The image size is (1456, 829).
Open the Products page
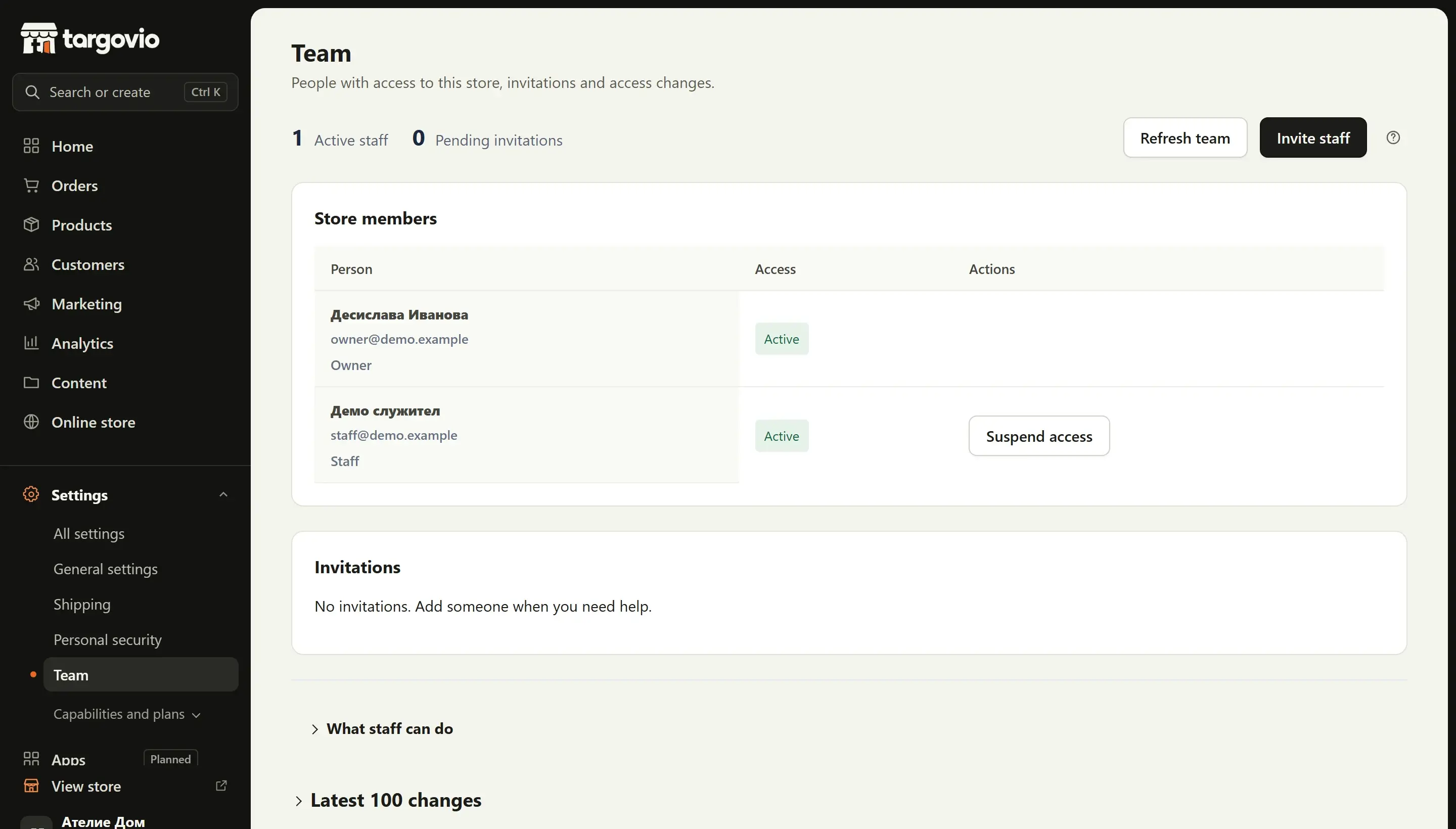81,225
